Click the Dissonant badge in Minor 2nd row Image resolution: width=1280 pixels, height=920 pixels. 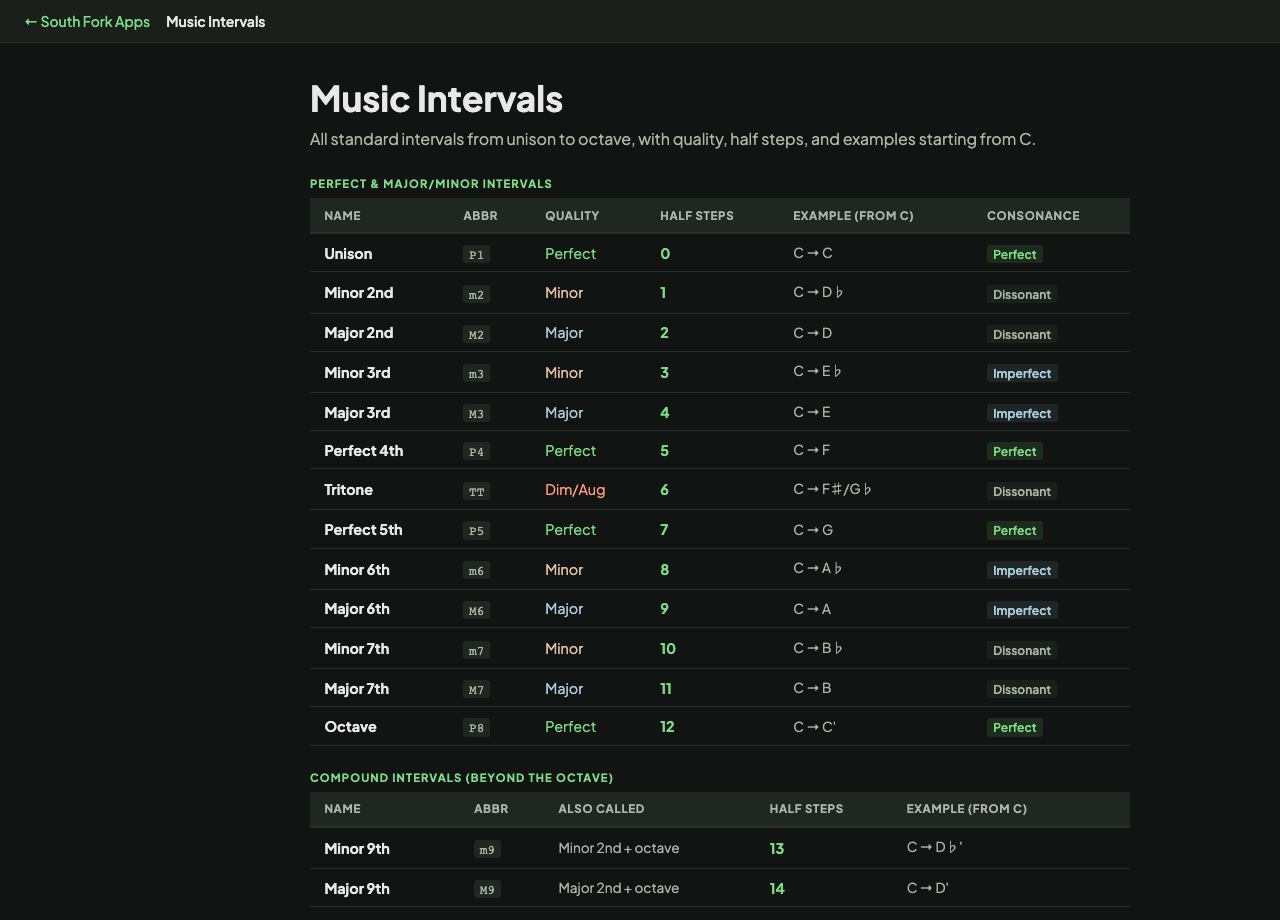pyautogui.click(x=1022, y=295)
